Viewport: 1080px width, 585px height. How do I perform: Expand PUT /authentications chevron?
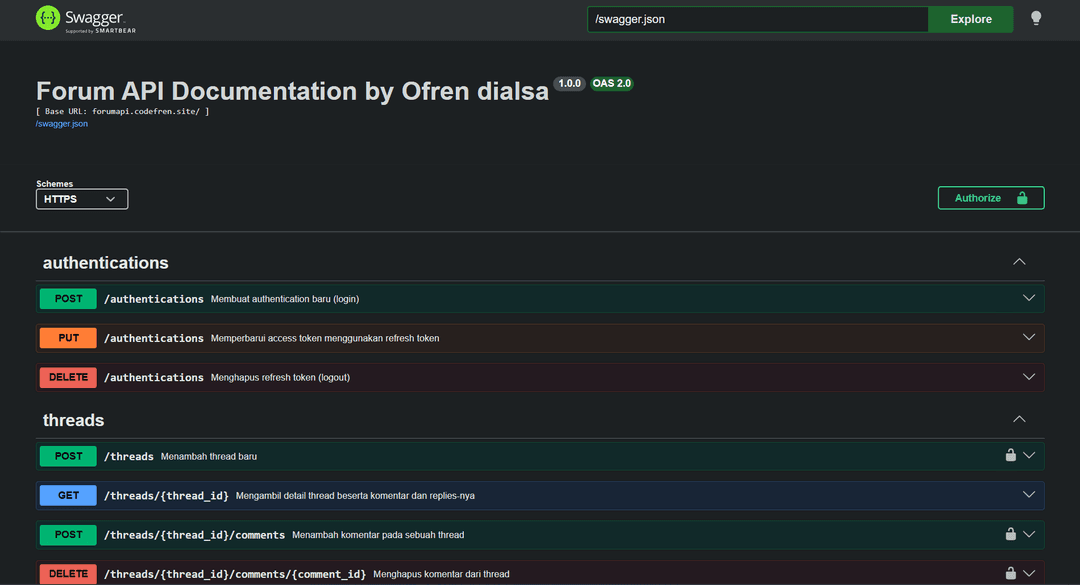(1028, 338)
